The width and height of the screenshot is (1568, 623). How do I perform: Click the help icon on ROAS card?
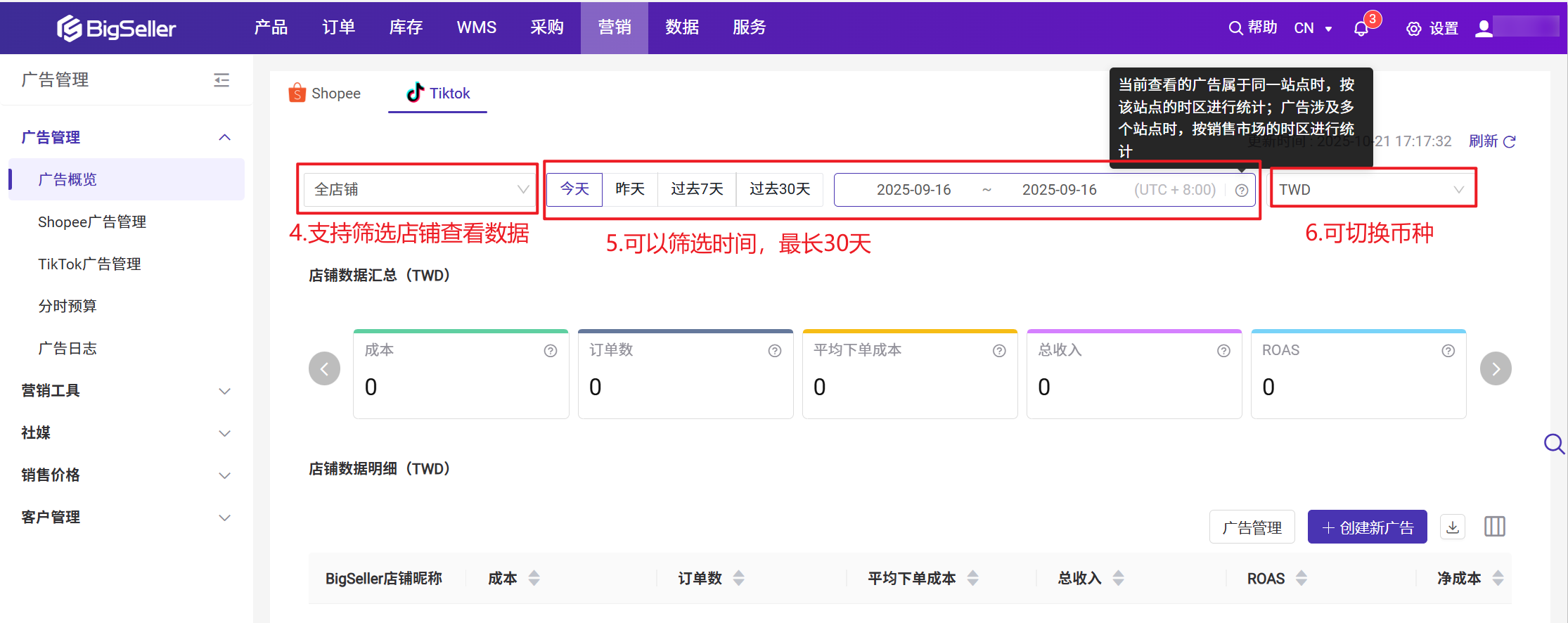click(x=1448, y=351)
